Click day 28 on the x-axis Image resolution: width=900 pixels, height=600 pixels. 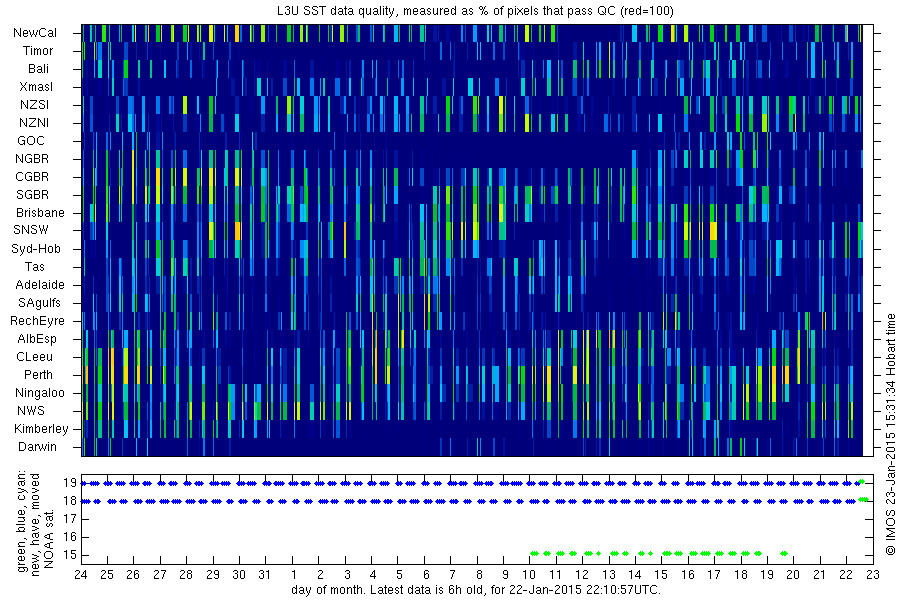(186, 575)
